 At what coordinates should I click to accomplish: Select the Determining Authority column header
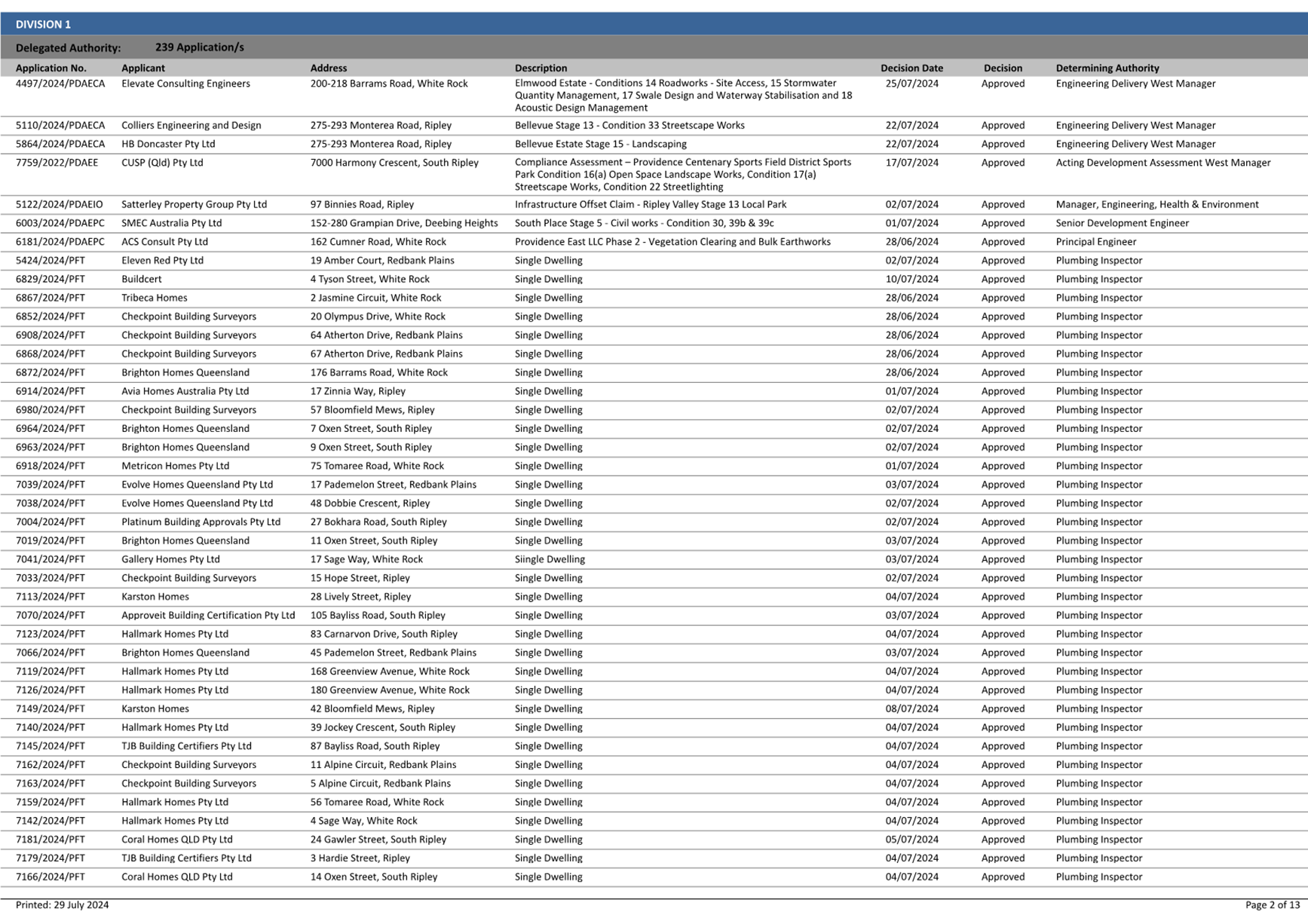[1107, 68]
